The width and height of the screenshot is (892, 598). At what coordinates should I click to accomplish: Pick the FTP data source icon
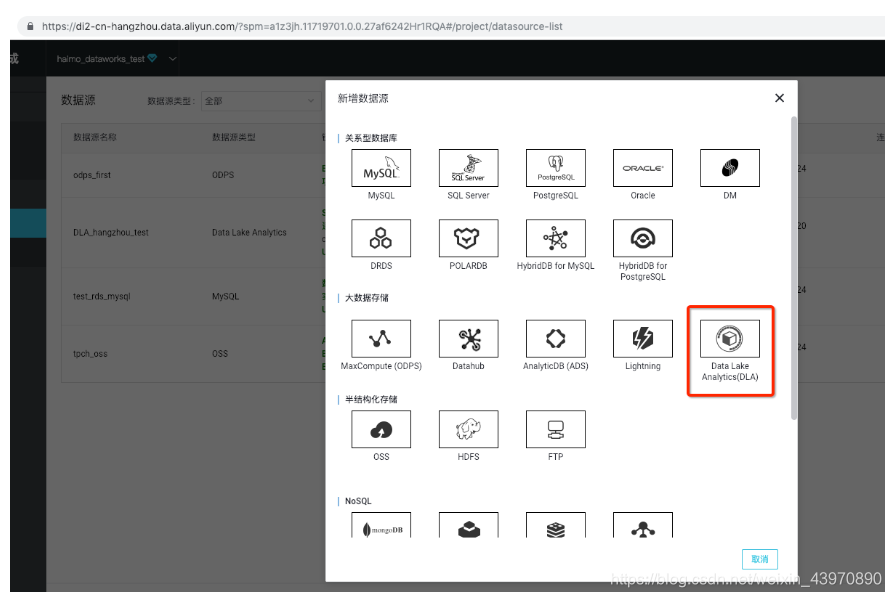coord(555,428)
